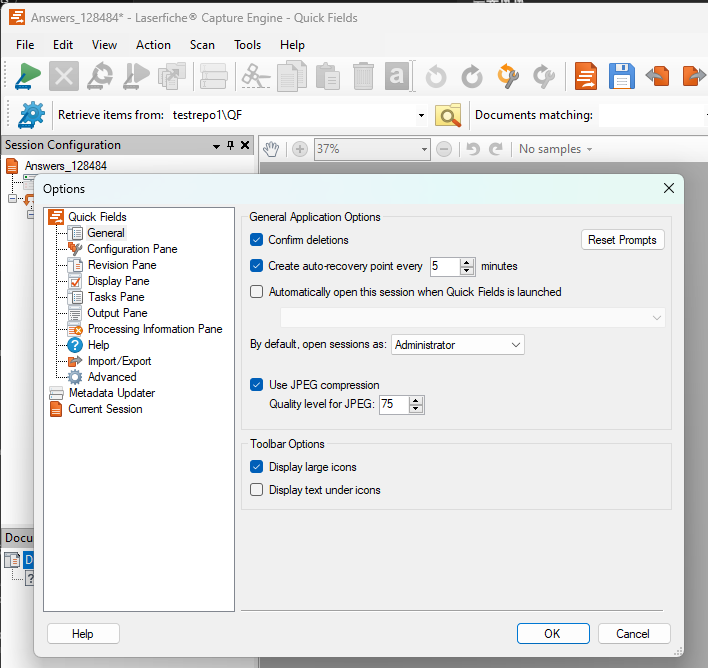708x668 pixels.
Task: Click the blue floppy disk Save icon
Action: pos(622,76)
